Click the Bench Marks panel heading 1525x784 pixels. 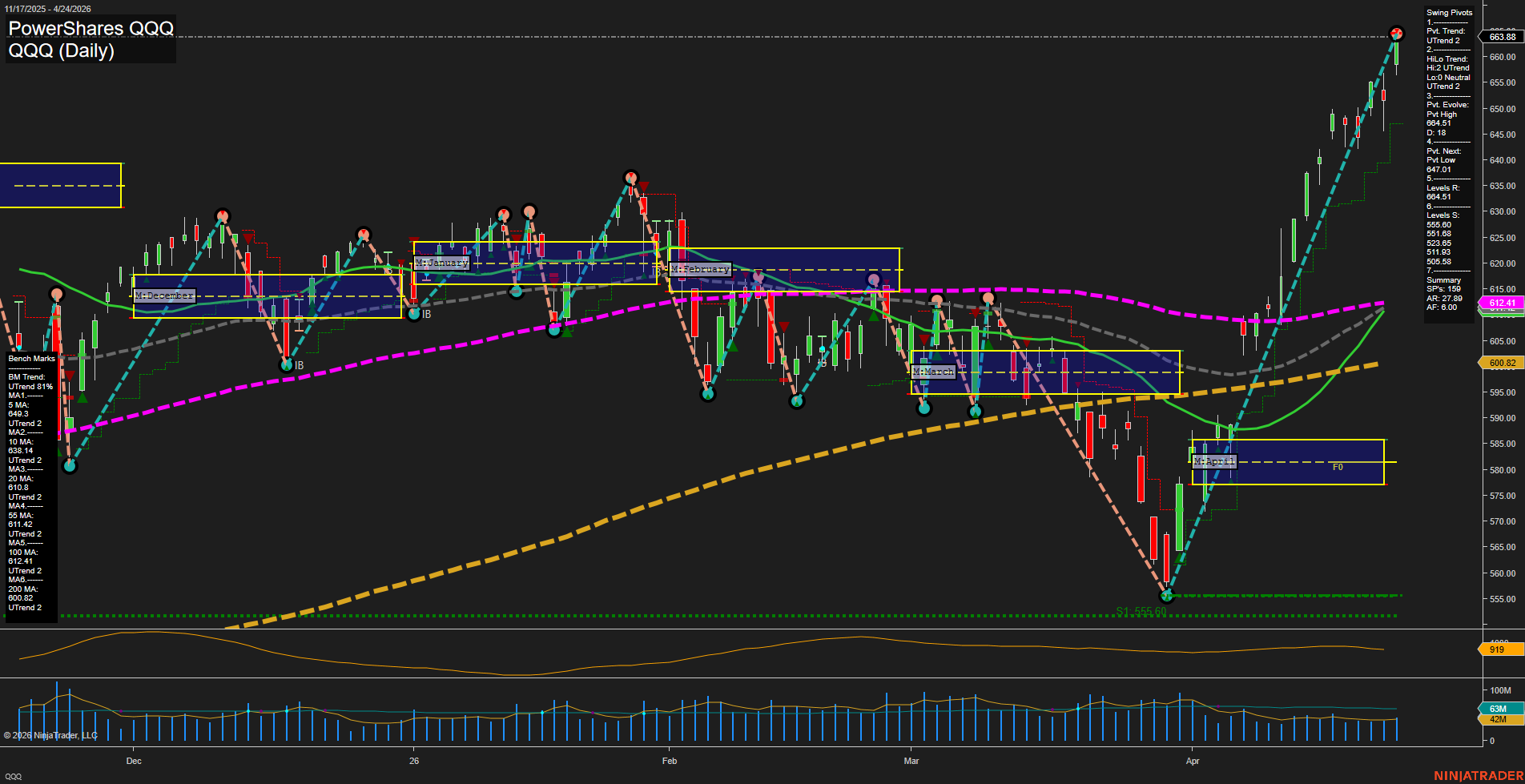[31, 359]
